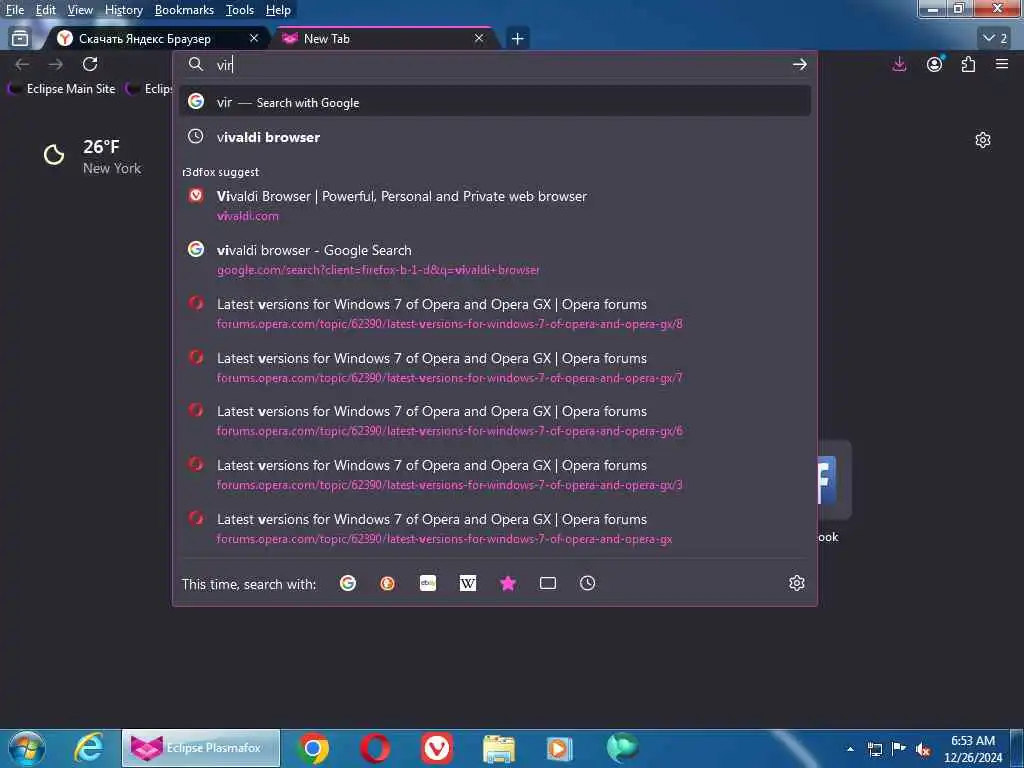The width and height of the screenshot is (1024, 768).
Task: Open Opera forums suggestion ending in gx/7
Action: [494, 367]
